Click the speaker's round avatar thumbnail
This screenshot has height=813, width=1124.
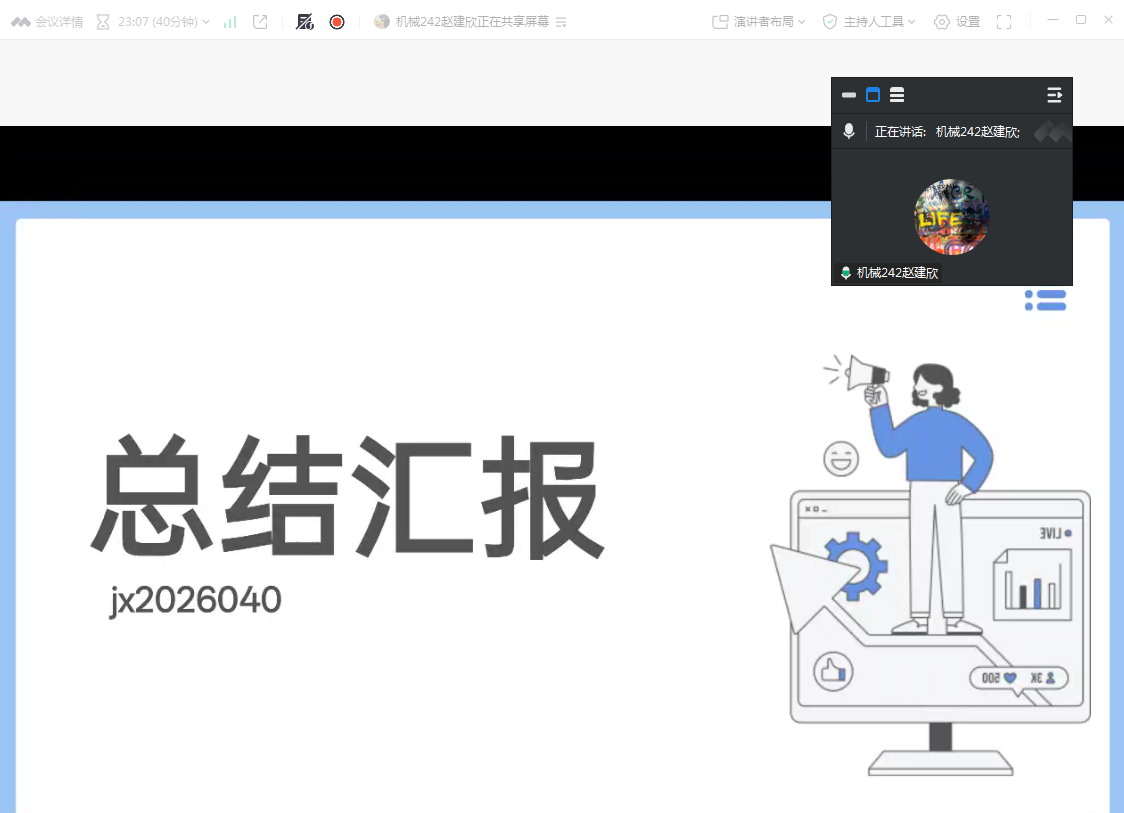click(952, 217)
